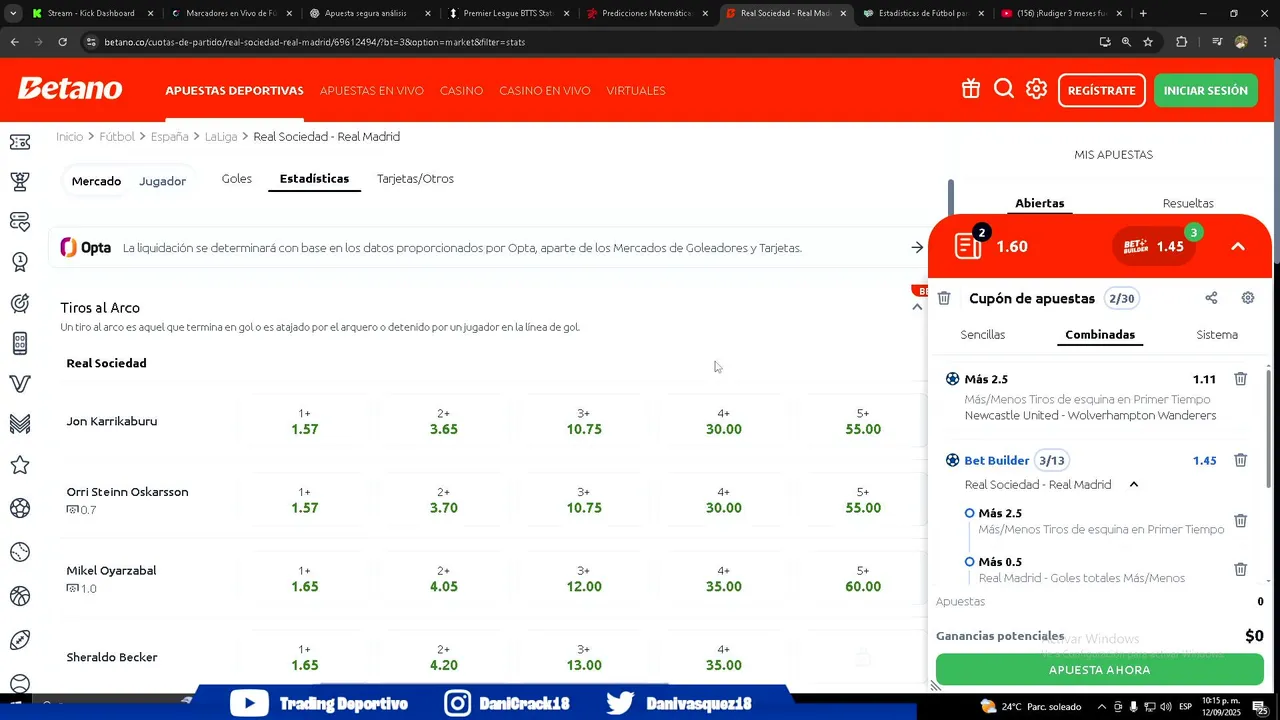
Task: Select the American football icon in sidebar
Action: [x=19, y=640]
